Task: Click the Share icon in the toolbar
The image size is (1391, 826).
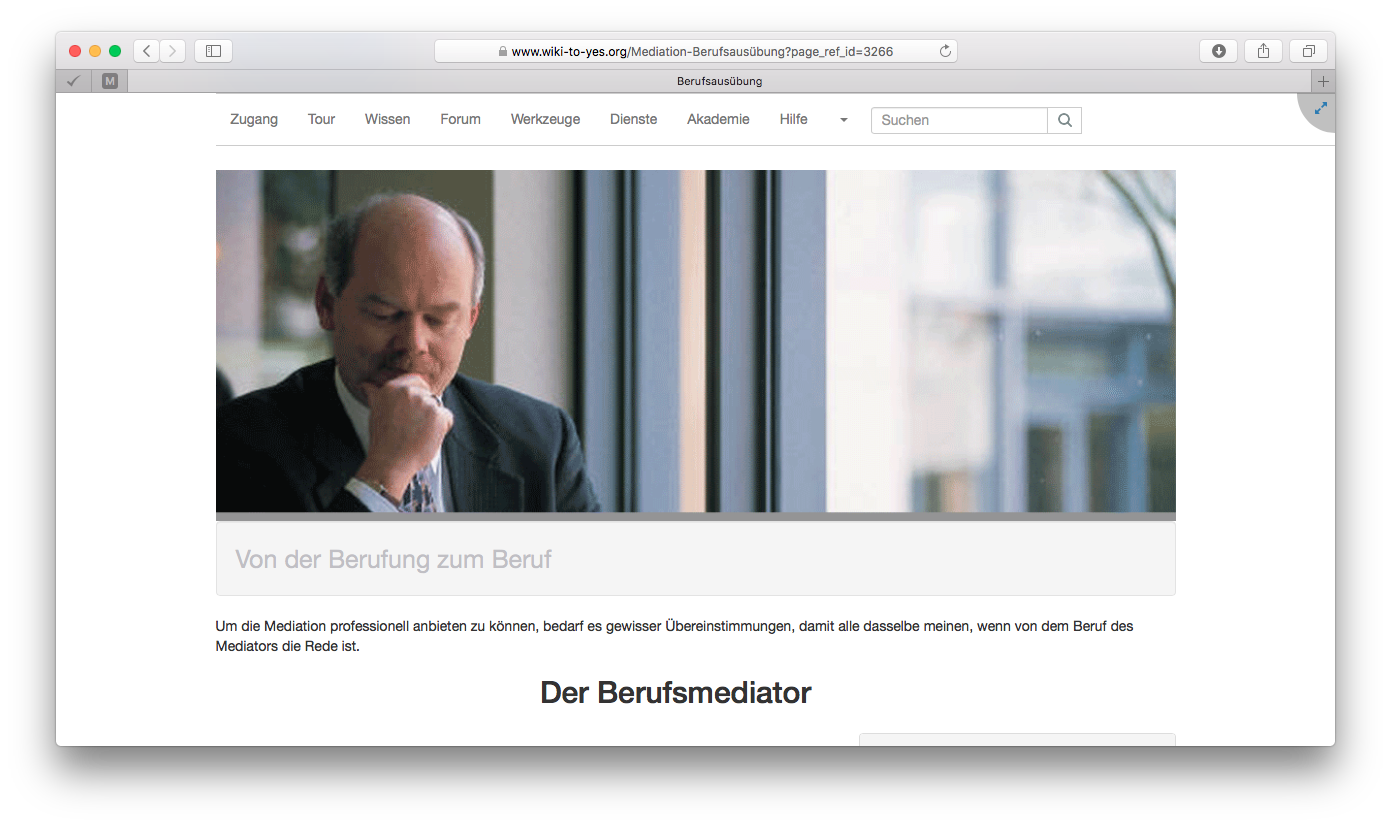Action: (1263, 51)
